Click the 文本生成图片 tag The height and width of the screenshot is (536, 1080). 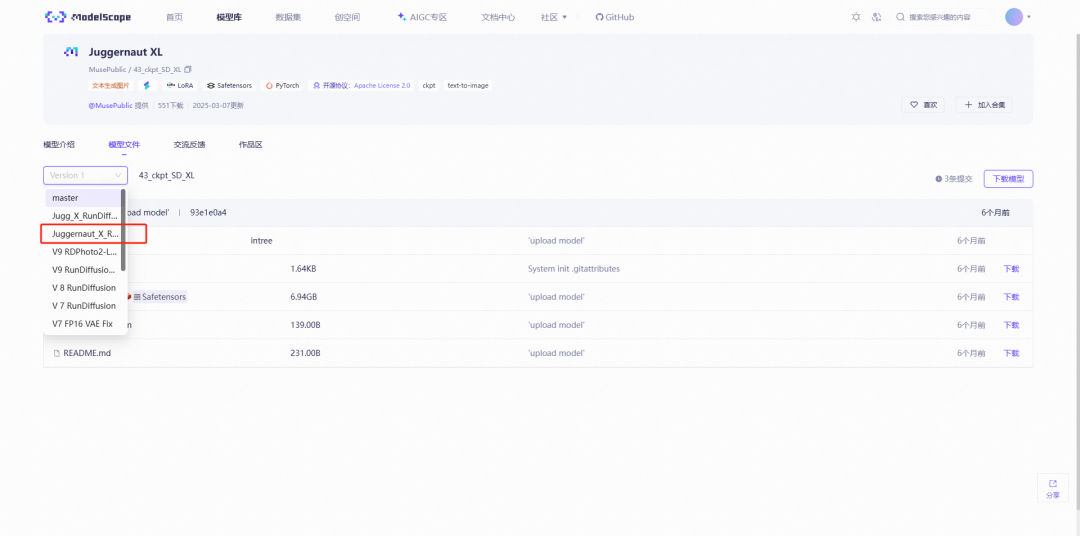pos(110,85)
